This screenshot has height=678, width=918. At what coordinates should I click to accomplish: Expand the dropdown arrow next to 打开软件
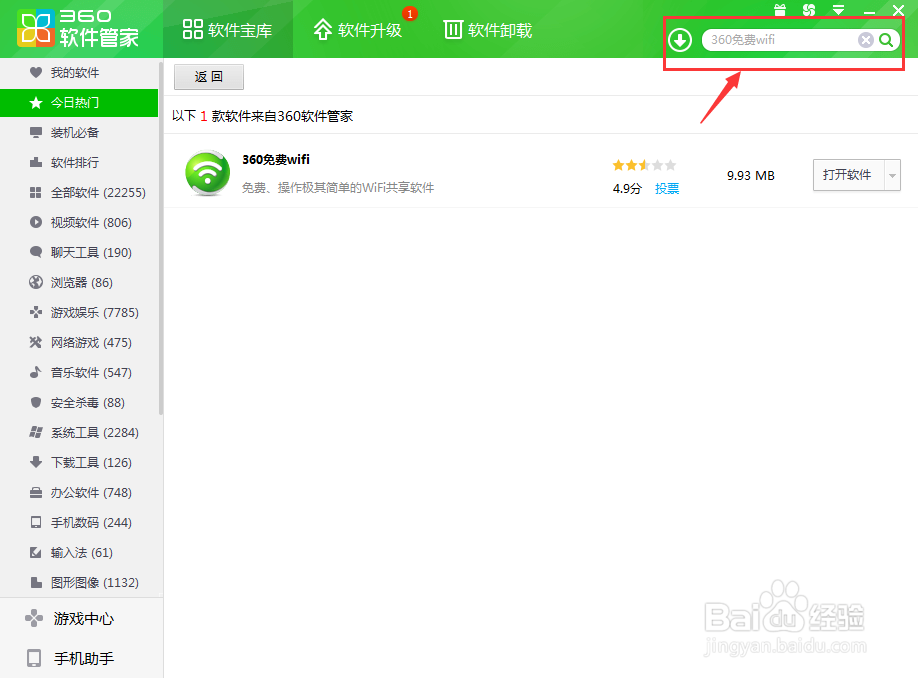[x=892, y=175]
